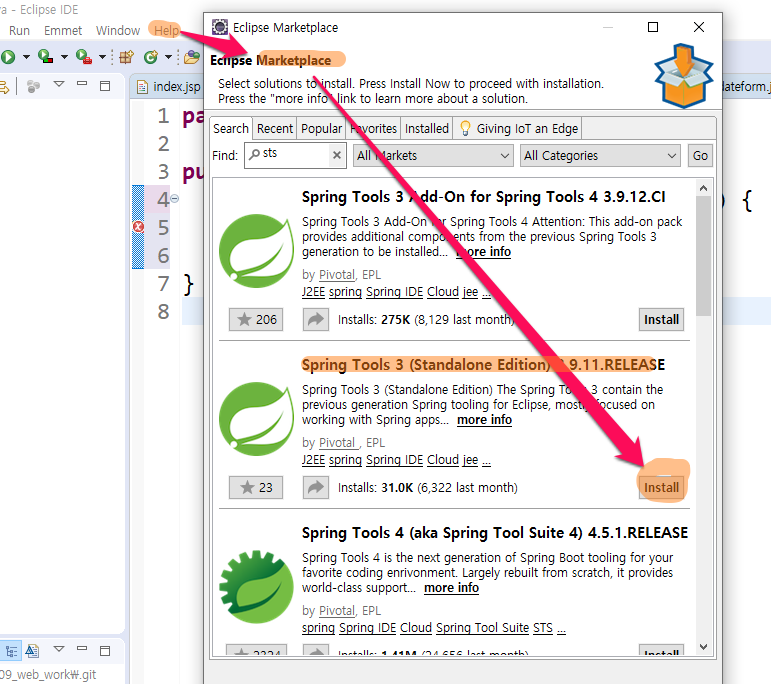771x684 pixels.
Task: Select the Installed tab in Marketplace
Action: click(x=426, y=128)
